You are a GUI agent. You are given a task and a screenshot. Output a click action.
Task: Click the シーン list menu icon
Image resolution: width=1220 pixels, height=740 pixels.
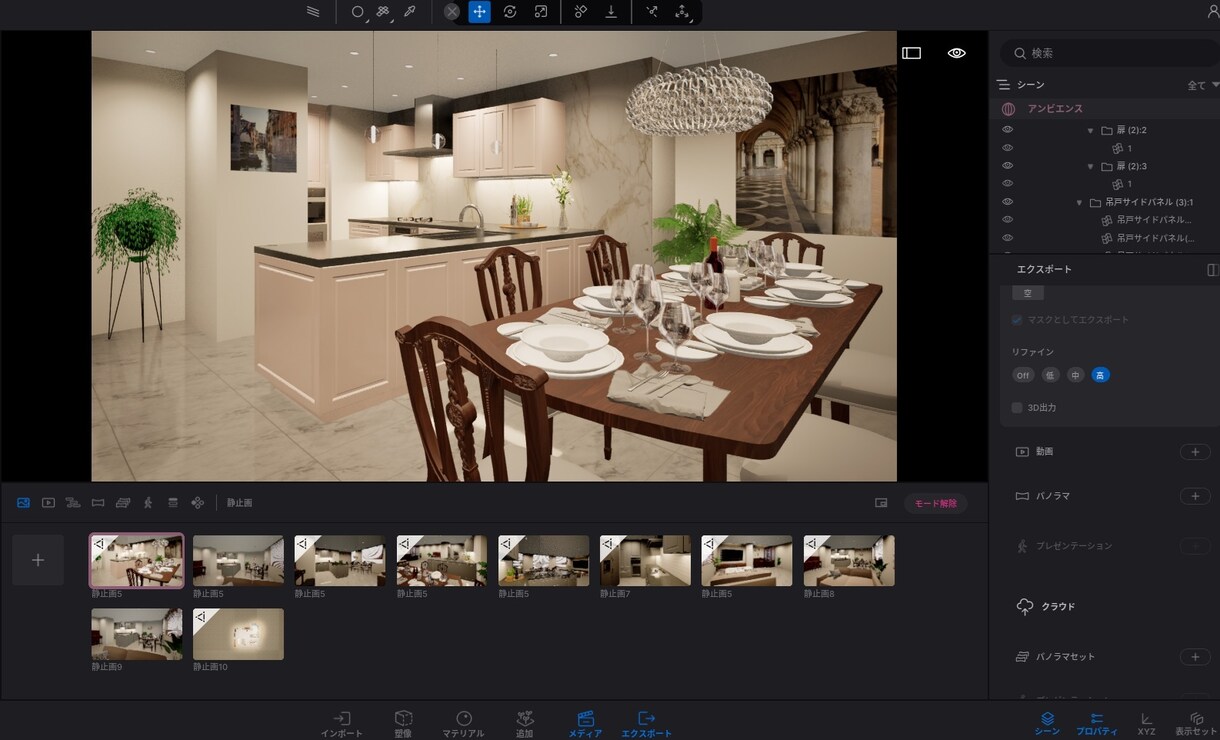point(1003,85)
